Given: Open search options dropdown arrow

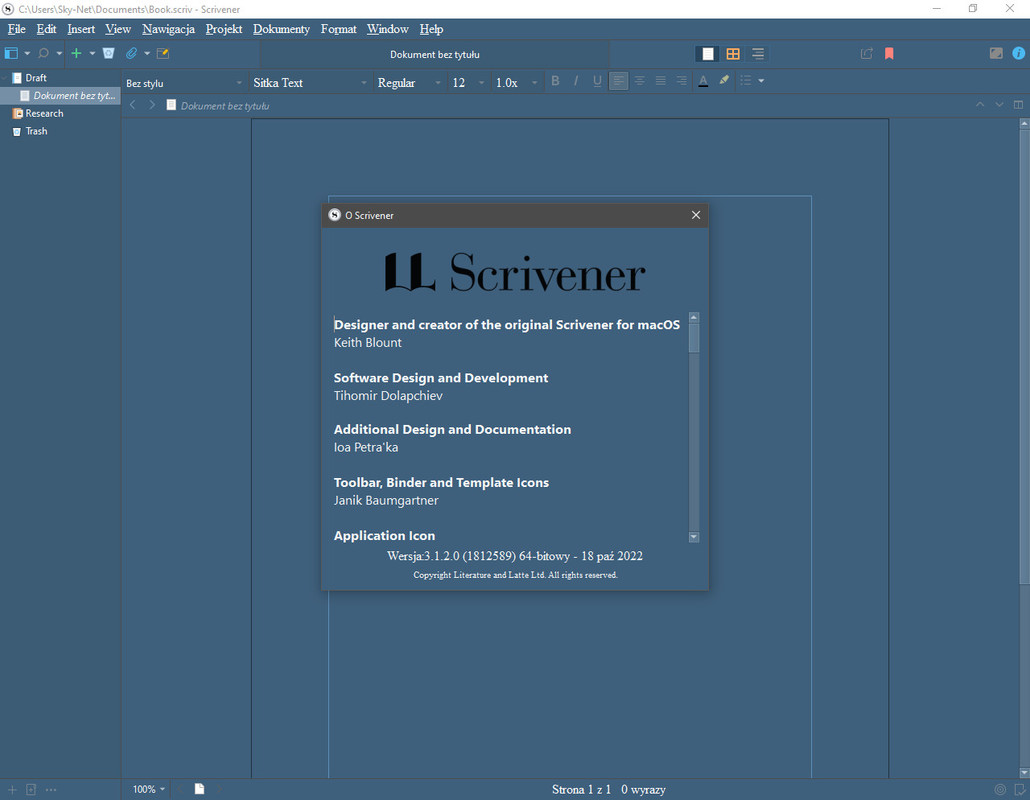Looking at the screenshot, I should (59, 53).
